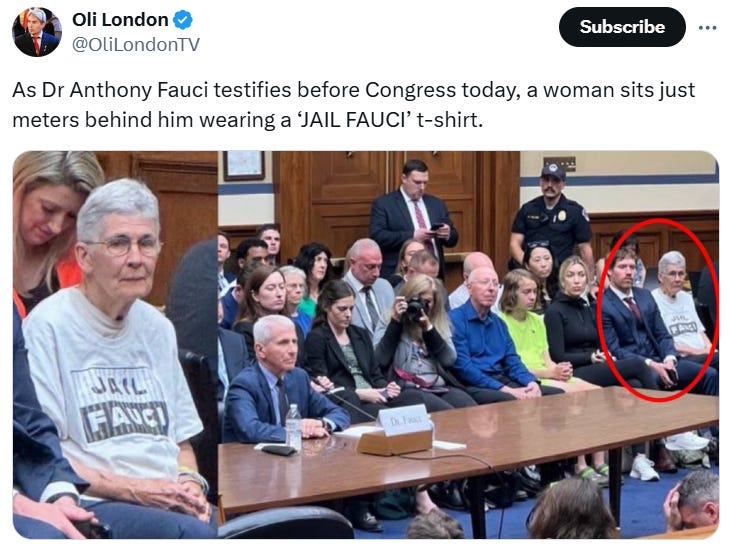This screenshot has height=553, width=734.
Task: Click the water bottle on the witness table
Action: [x=294, y=428]
